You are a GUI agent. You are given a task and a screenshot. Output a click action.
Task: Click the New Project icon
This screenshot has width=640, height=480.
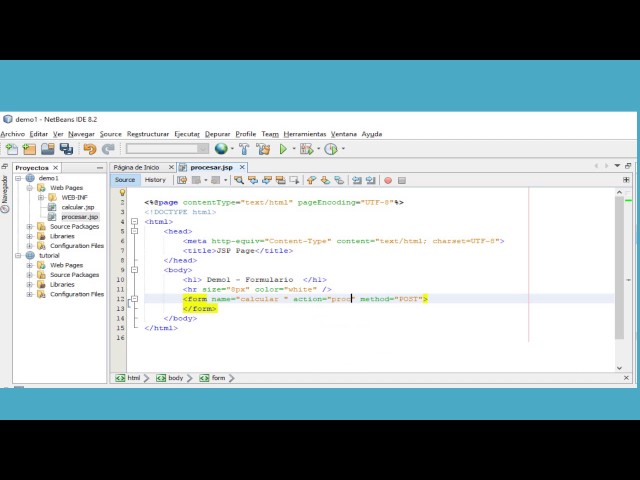click(x=29, y=149)
